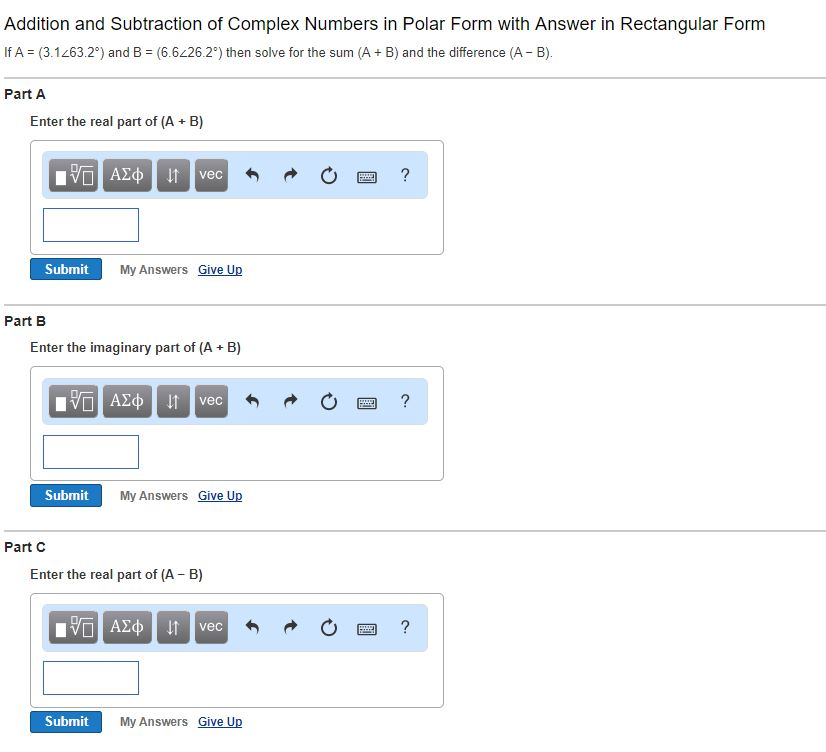The image size is (826, 752).
Task: Reset the answer in Part A
Action: 328,175
